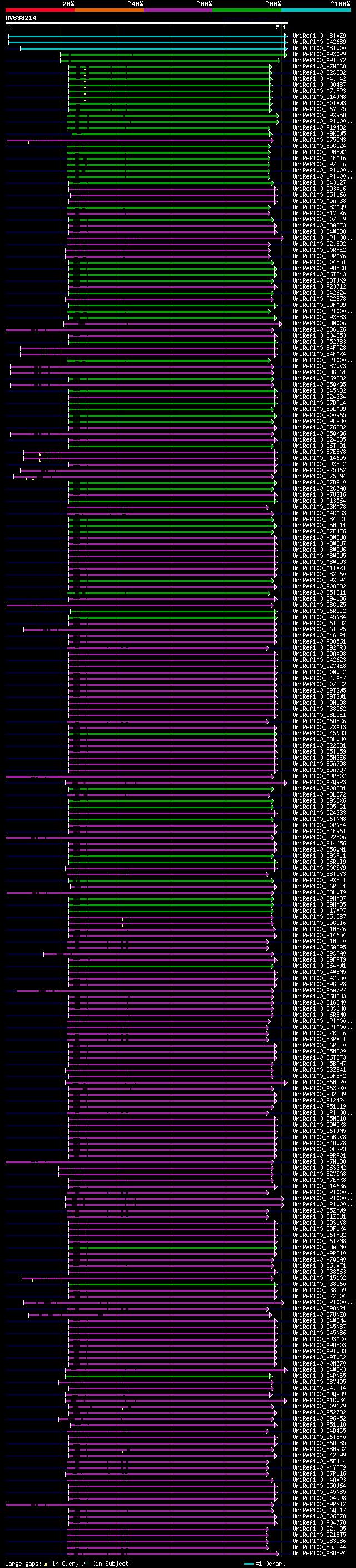The height and width of the screenshot is (1568, 356).
Task: Select hit label UniRef100_Q8VWV3
Action: click(x=319, y=367)
